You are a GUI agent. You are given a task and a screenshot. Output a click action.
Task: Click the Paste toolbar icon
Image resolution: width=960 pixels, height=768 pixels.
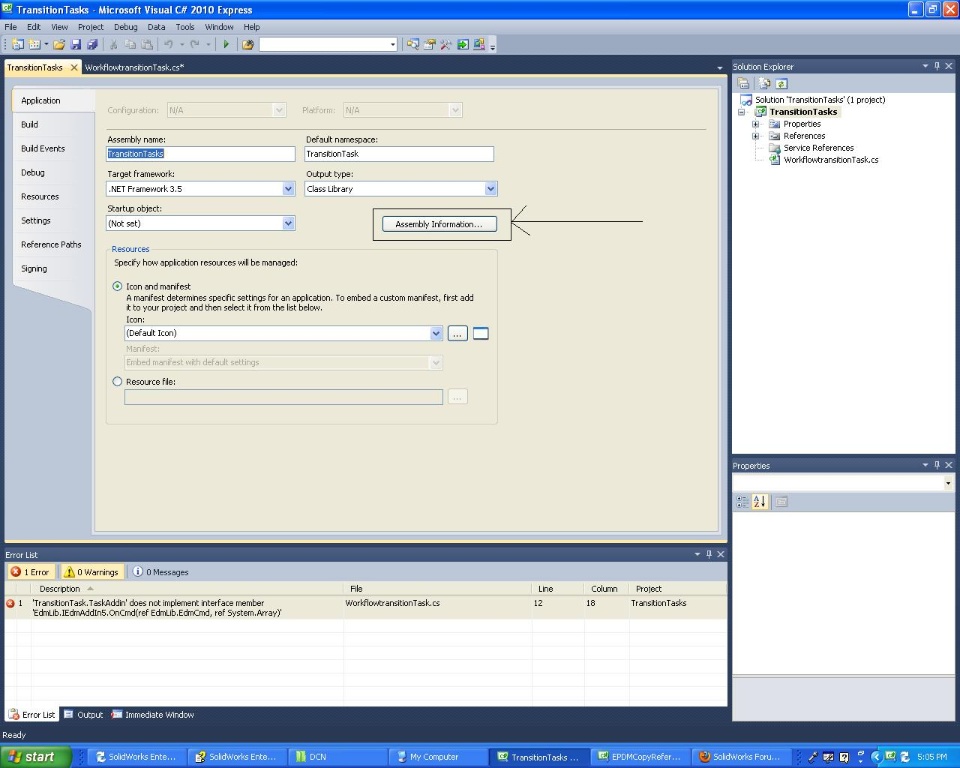[x=147, y=44]
